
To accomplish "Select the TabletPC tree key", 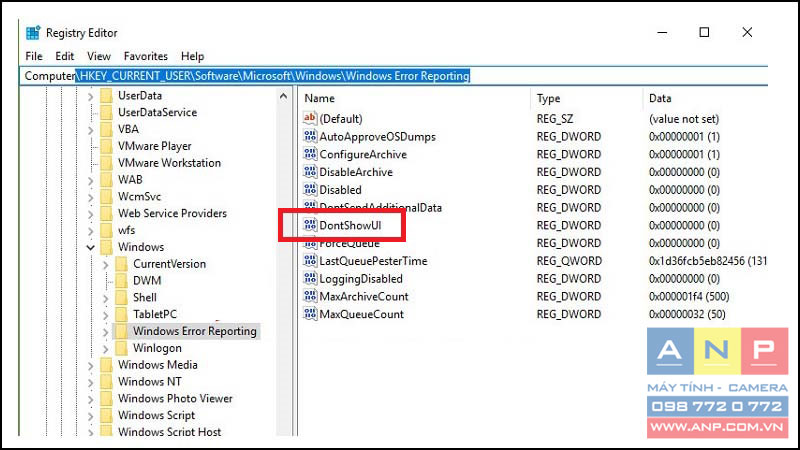I will pos(155,314).
